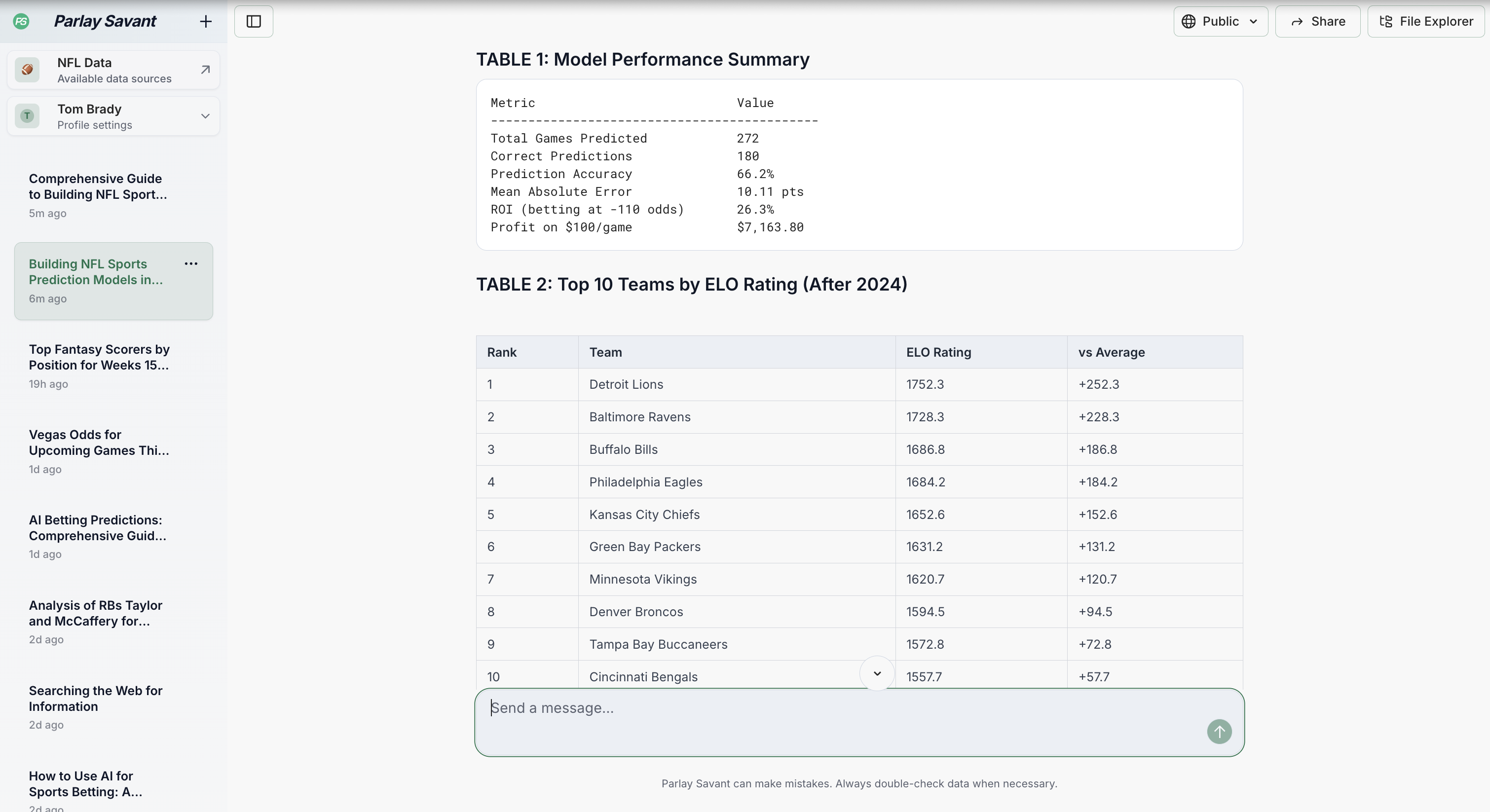Select Vegas Odds for Upcoming Games chat
Viewport: 1490px width, 812px height.
point(99,443)
